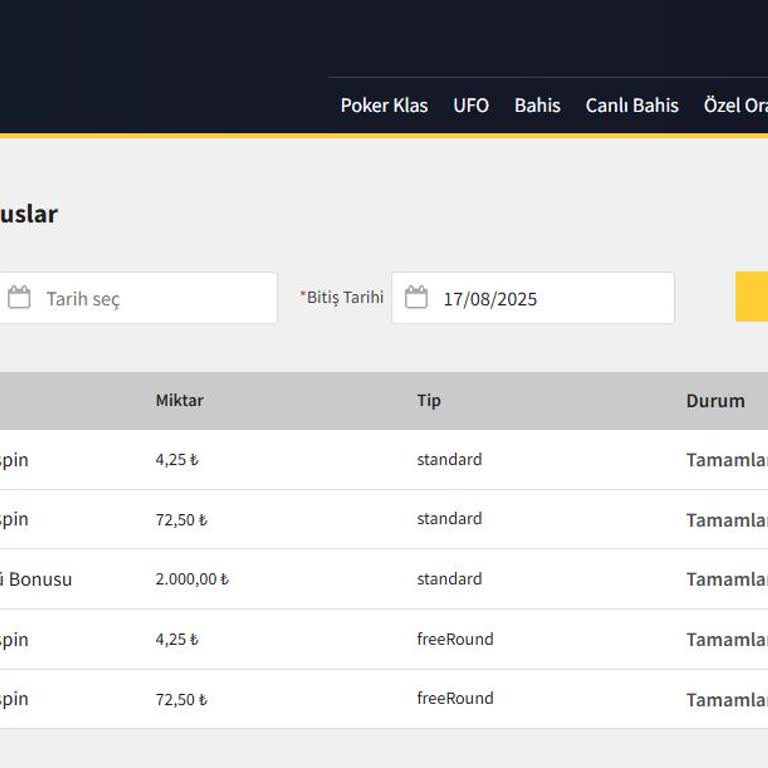
Task: Open the Canlı Bahis page
Action: 632,105
